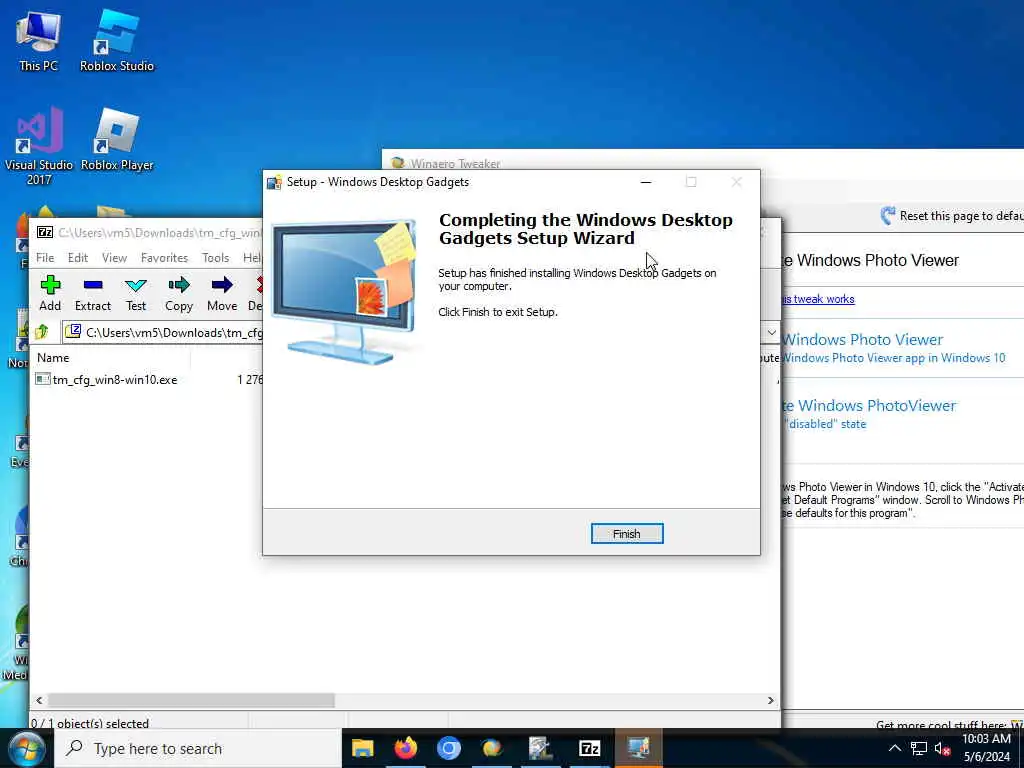Open the 'tweak works' link in Winaero Tweaker
Screen dimensions: 1024x768
(x=818, y=299)
